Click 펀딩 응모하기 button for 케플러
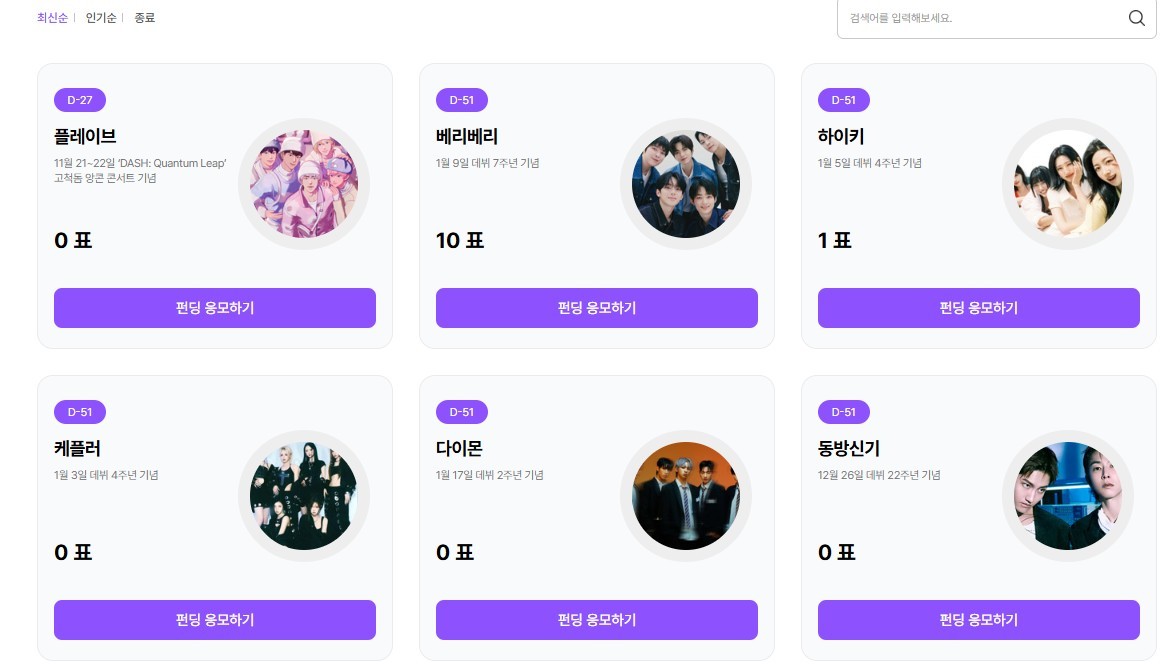 215,620
